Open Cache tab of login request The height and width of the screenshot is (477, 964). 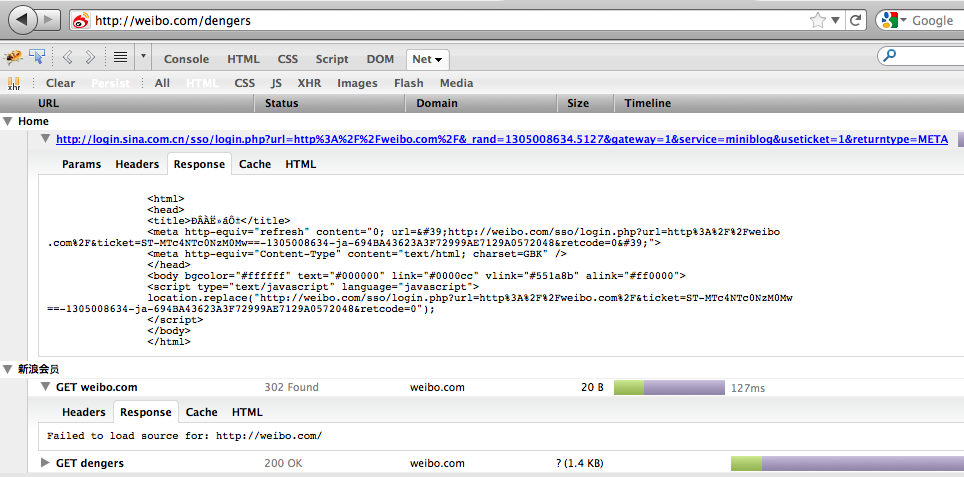coord(255,164)
